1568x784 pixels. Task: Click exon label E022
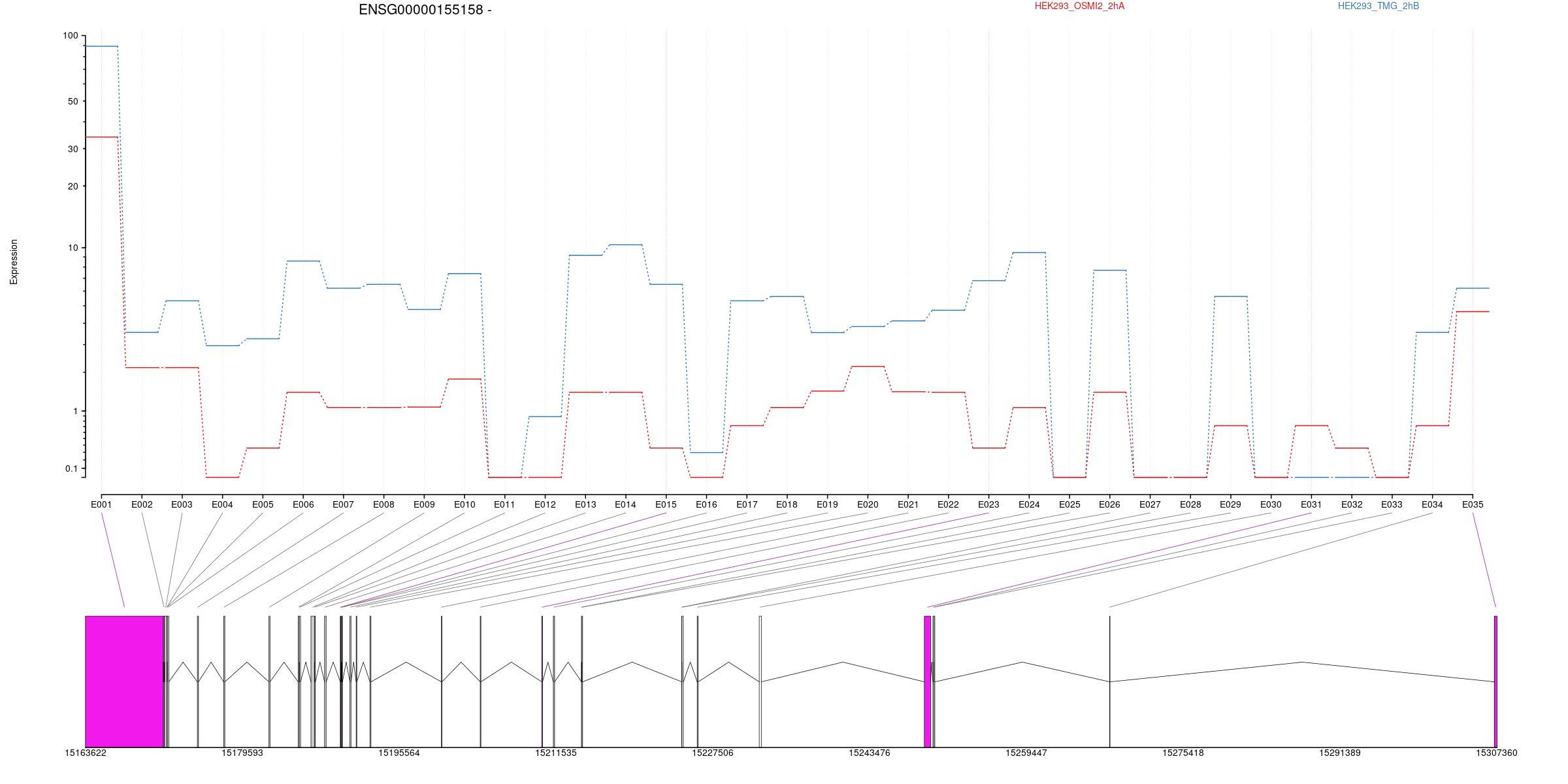tap(948, 504)
